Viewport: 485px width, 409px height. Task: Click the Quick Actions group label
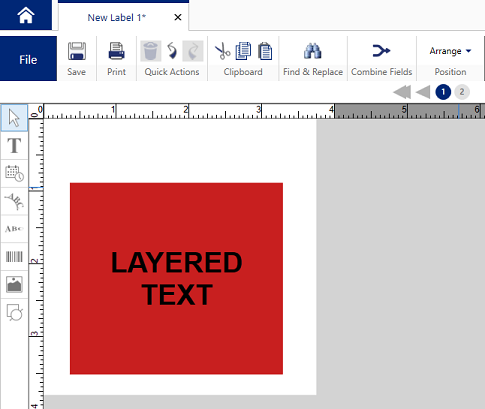point(172,72)
